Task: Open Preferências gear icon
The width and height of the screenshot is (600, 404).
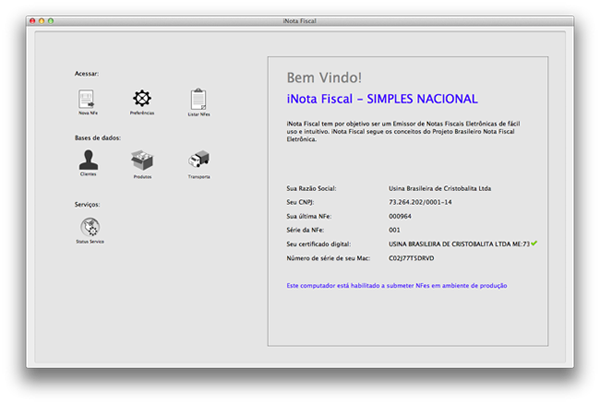Action: [142, 98]
